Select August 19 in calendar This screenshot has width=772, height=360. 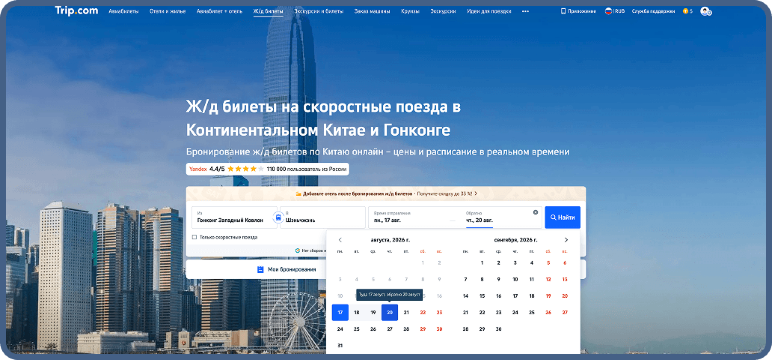373,313
